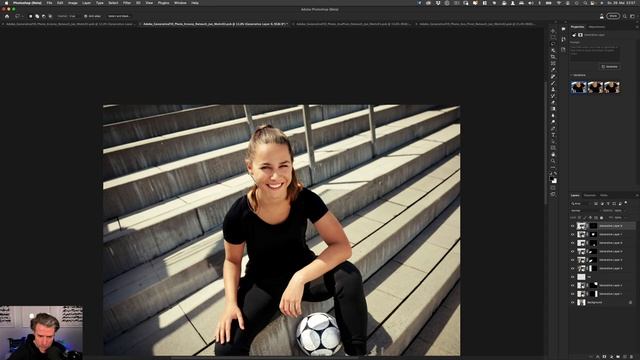Switch to the Paths tab
Image resolution: width=640 pixels, height=360 pixels.
[x=604, y=196]
